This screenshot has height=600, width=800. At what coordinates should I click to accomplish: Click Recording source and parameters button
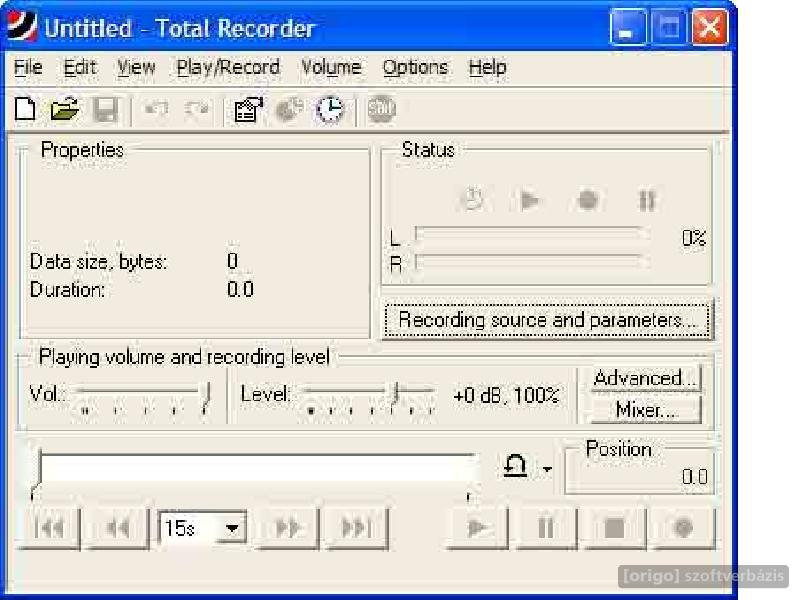(547, 320)
